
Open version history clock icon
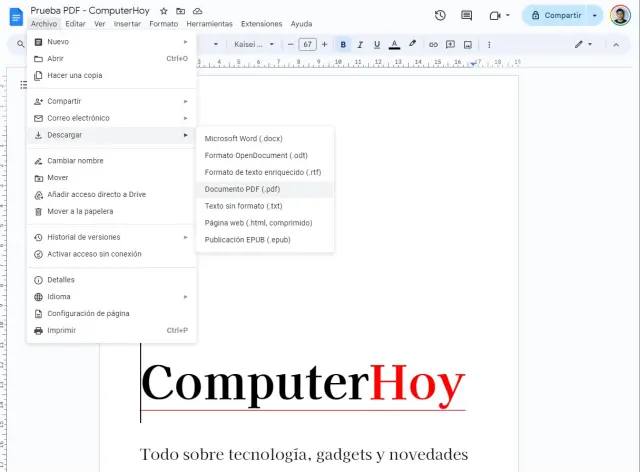point(441,15)
